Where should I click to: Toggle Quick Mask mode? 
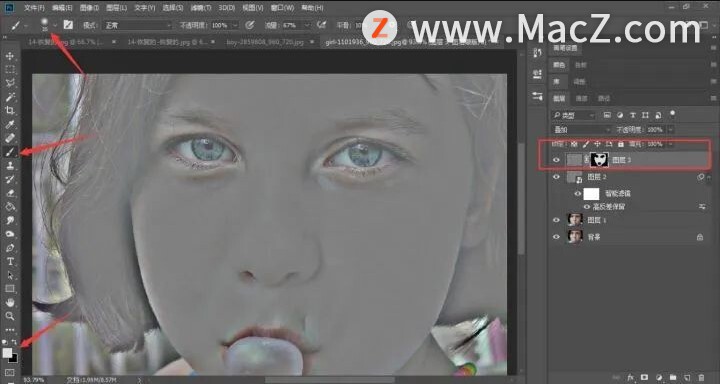tap(10, 373)
